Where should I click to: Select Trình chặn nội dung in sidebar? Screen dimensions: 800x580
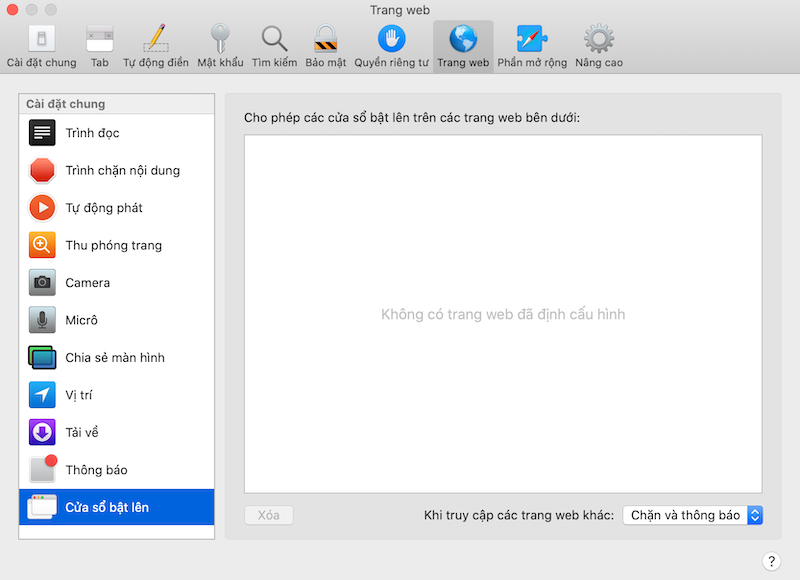[x=117, y=170]
